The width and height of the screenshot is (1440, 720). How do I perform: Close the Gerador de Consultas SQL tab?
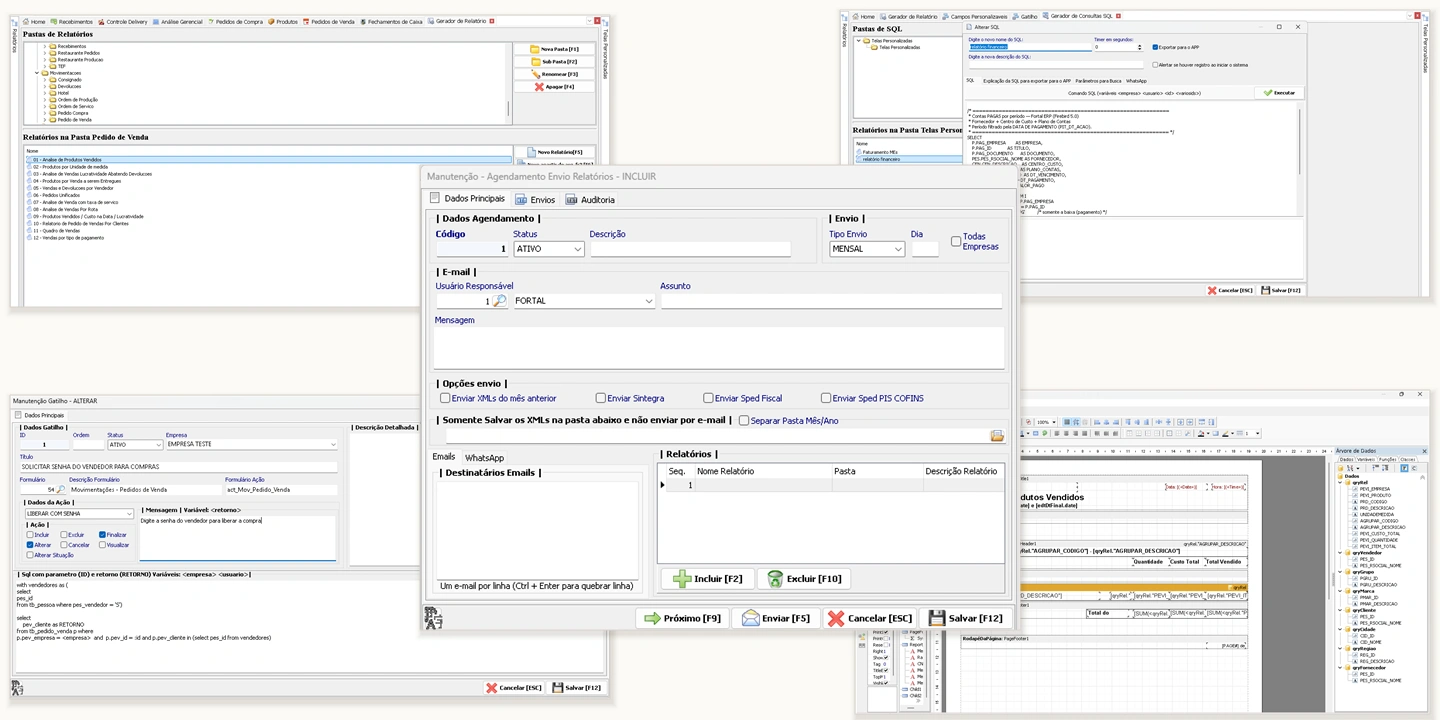coord(1120,16)
